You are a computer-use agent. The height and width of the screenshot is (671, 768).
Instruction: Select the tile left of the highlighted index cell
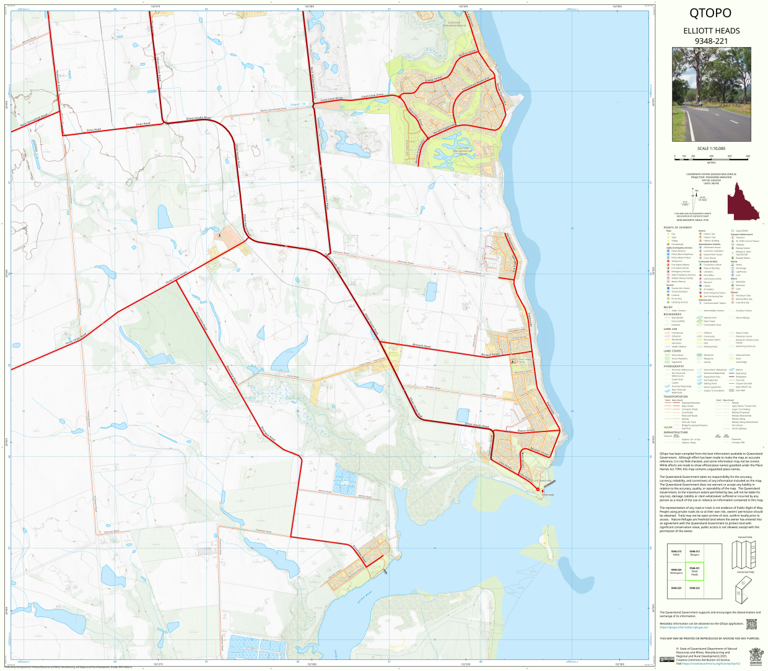pyautogui.click(x=676, y=571)
